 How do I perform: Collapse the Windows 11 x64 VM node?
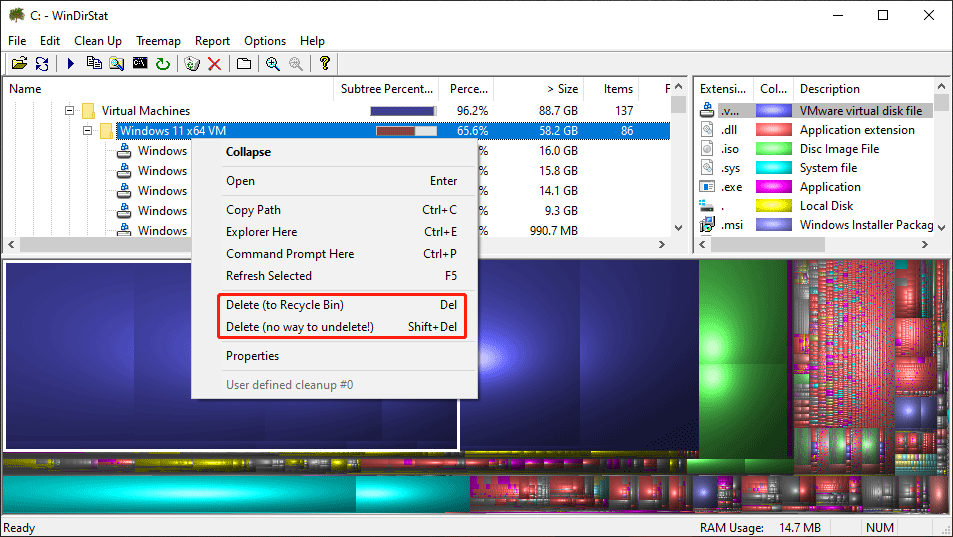[x=88, y=131]
